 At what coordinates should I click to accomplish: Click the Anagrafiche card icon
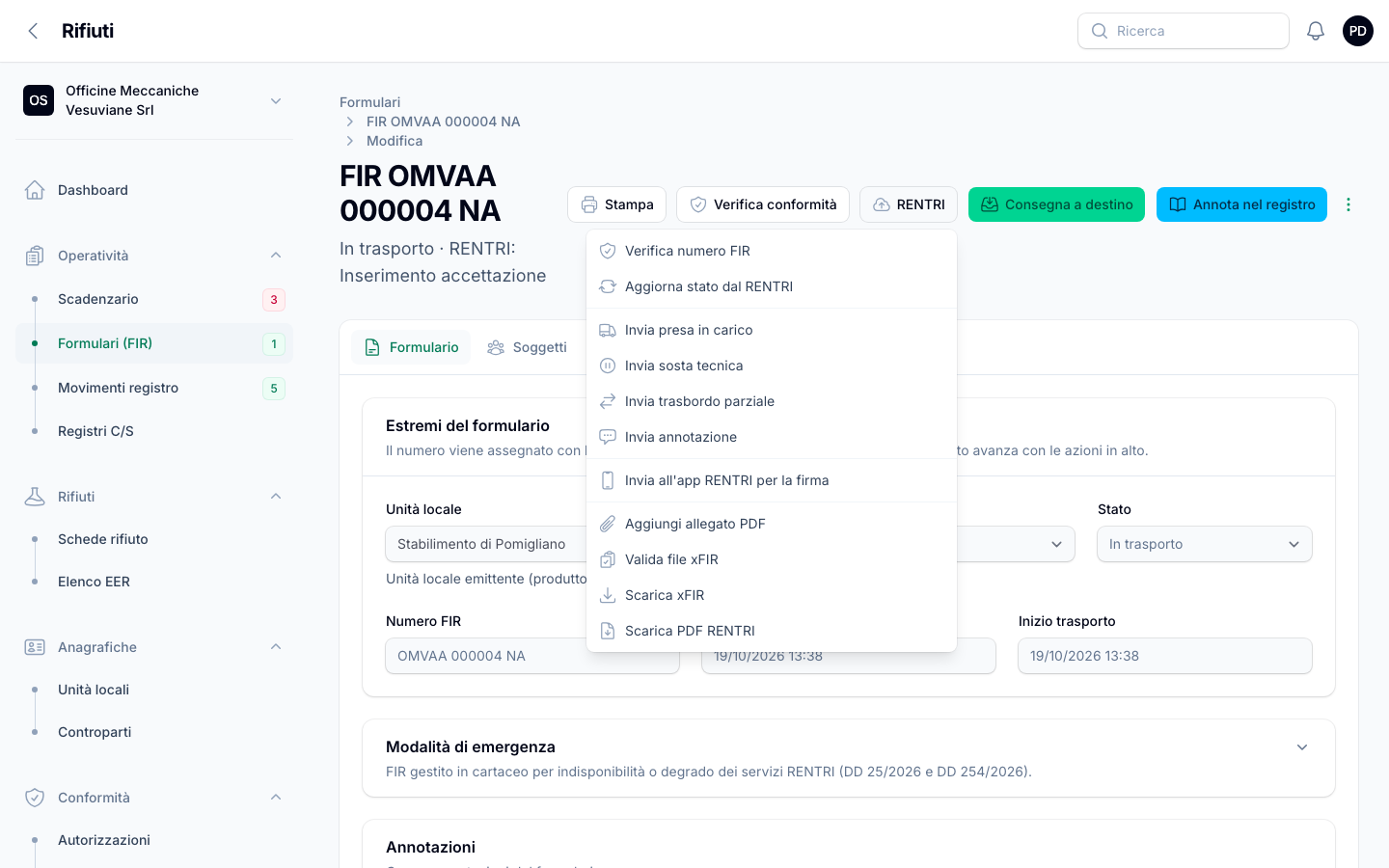[35, 647]
